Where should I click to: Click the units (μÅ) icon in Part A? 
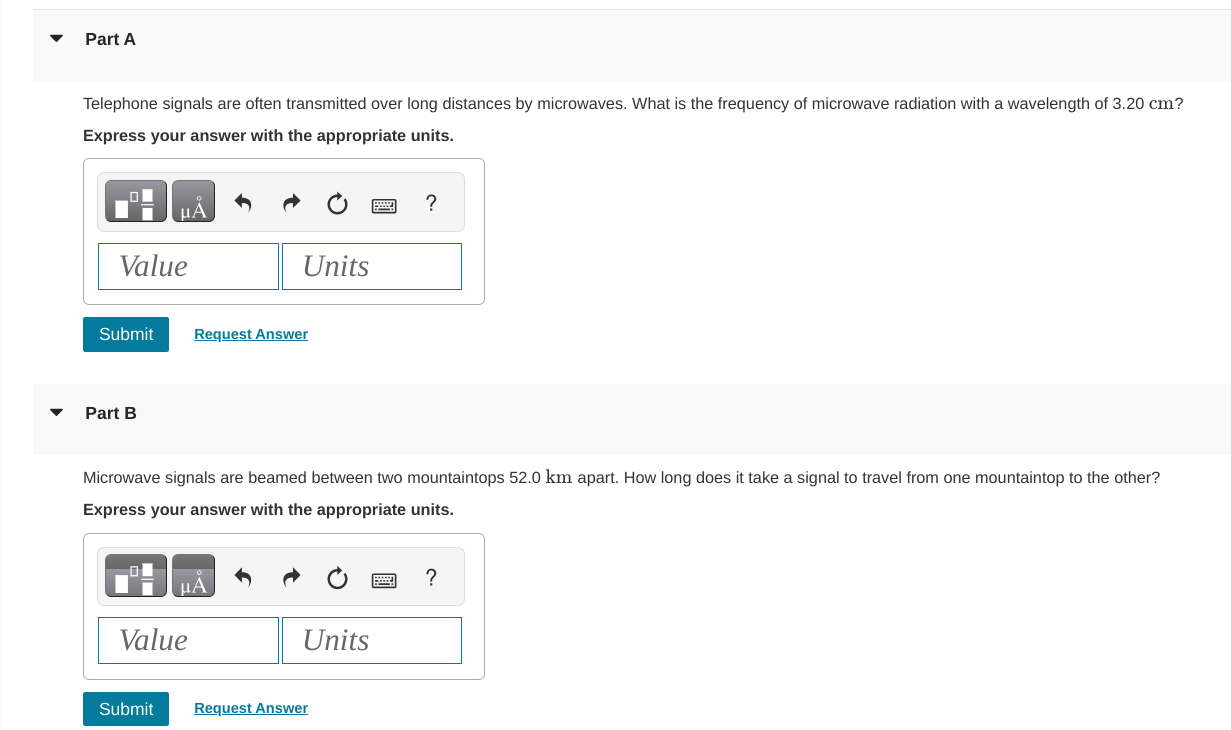pyautogui.click(x=192, y=200)
